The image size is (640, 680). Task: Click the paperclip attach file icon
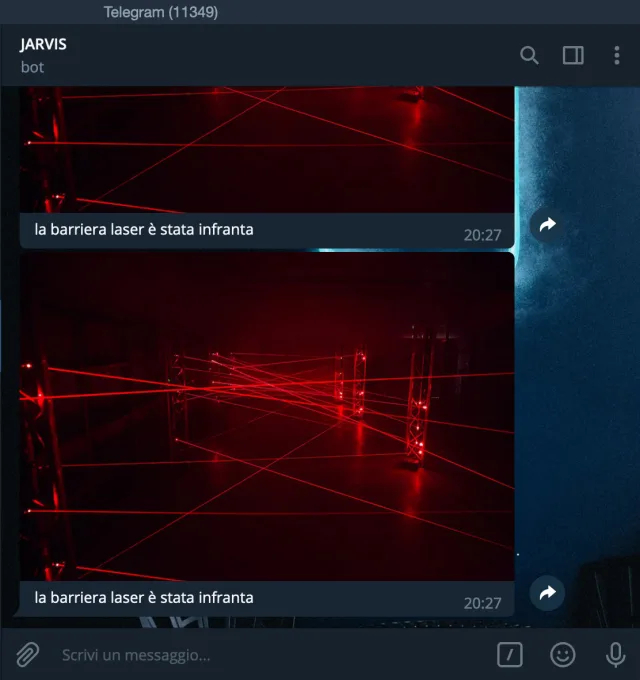point(28,654)
